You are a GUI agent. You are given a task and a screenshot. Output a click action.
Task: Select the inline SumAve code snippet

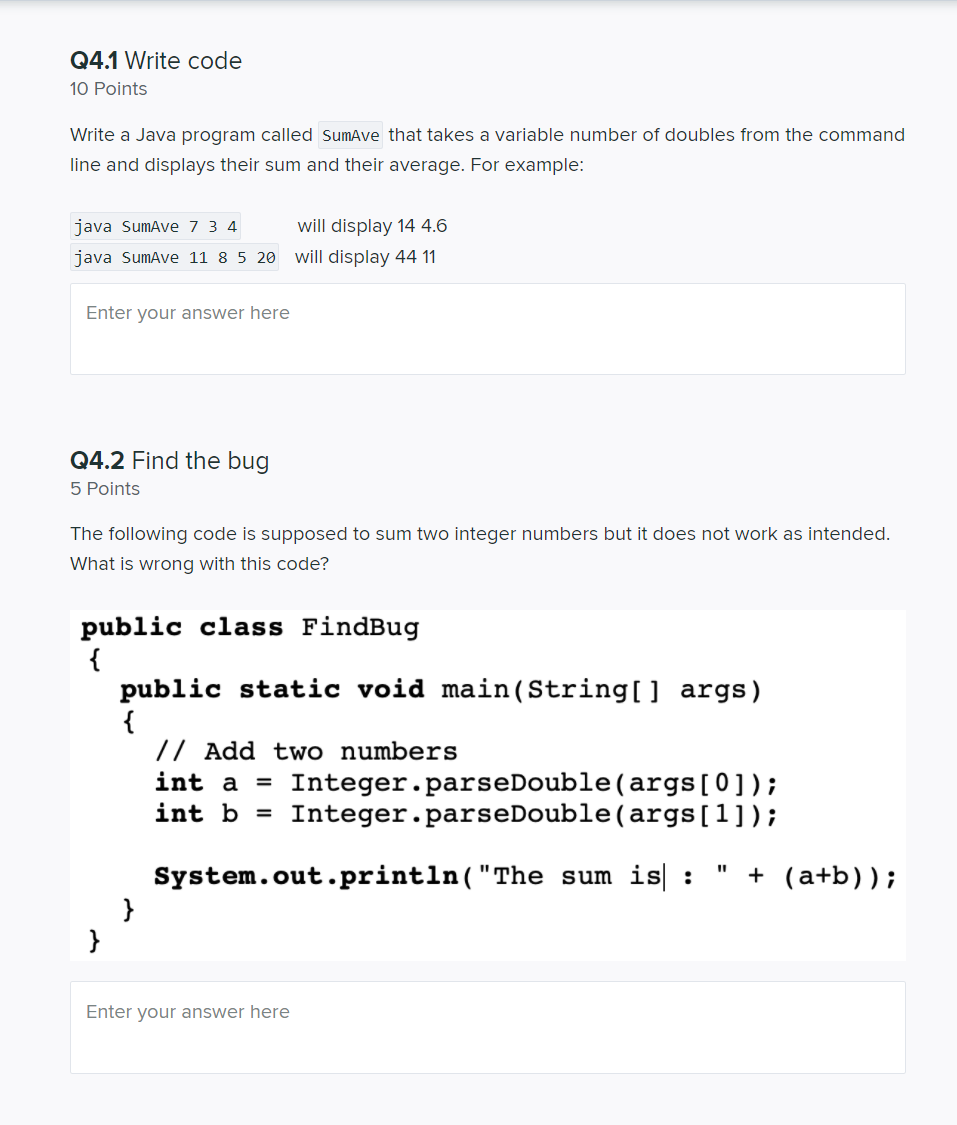tap(349, 135)
